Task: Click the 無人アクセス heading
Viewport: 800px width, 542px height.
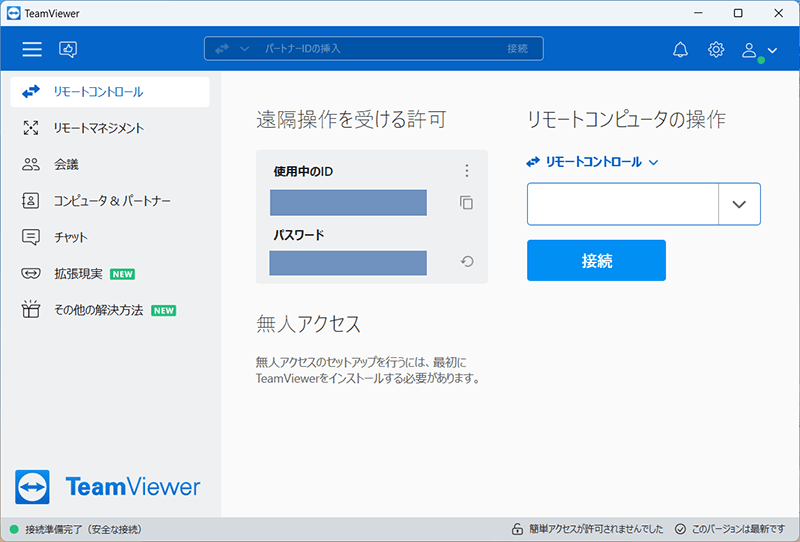Action: 309,324
